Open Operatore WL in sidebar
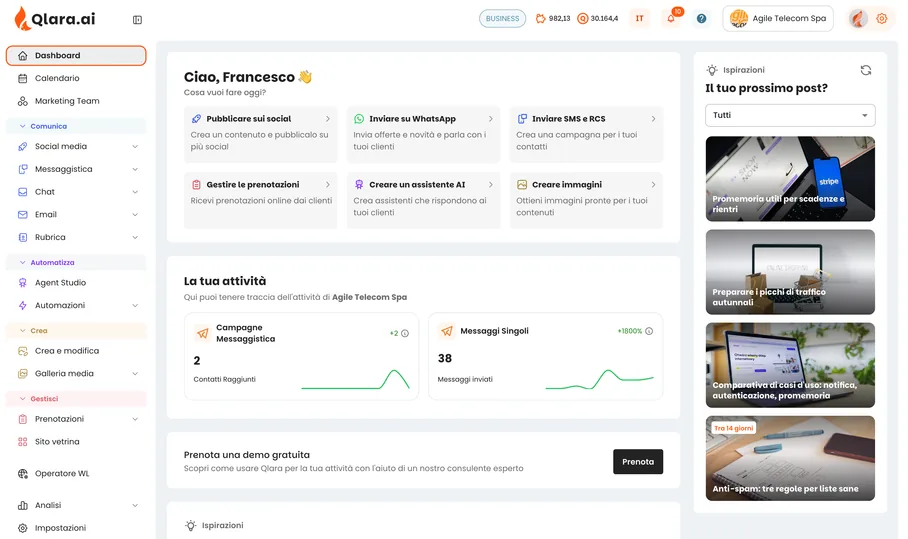908x539 pixels. pos(76,474)
